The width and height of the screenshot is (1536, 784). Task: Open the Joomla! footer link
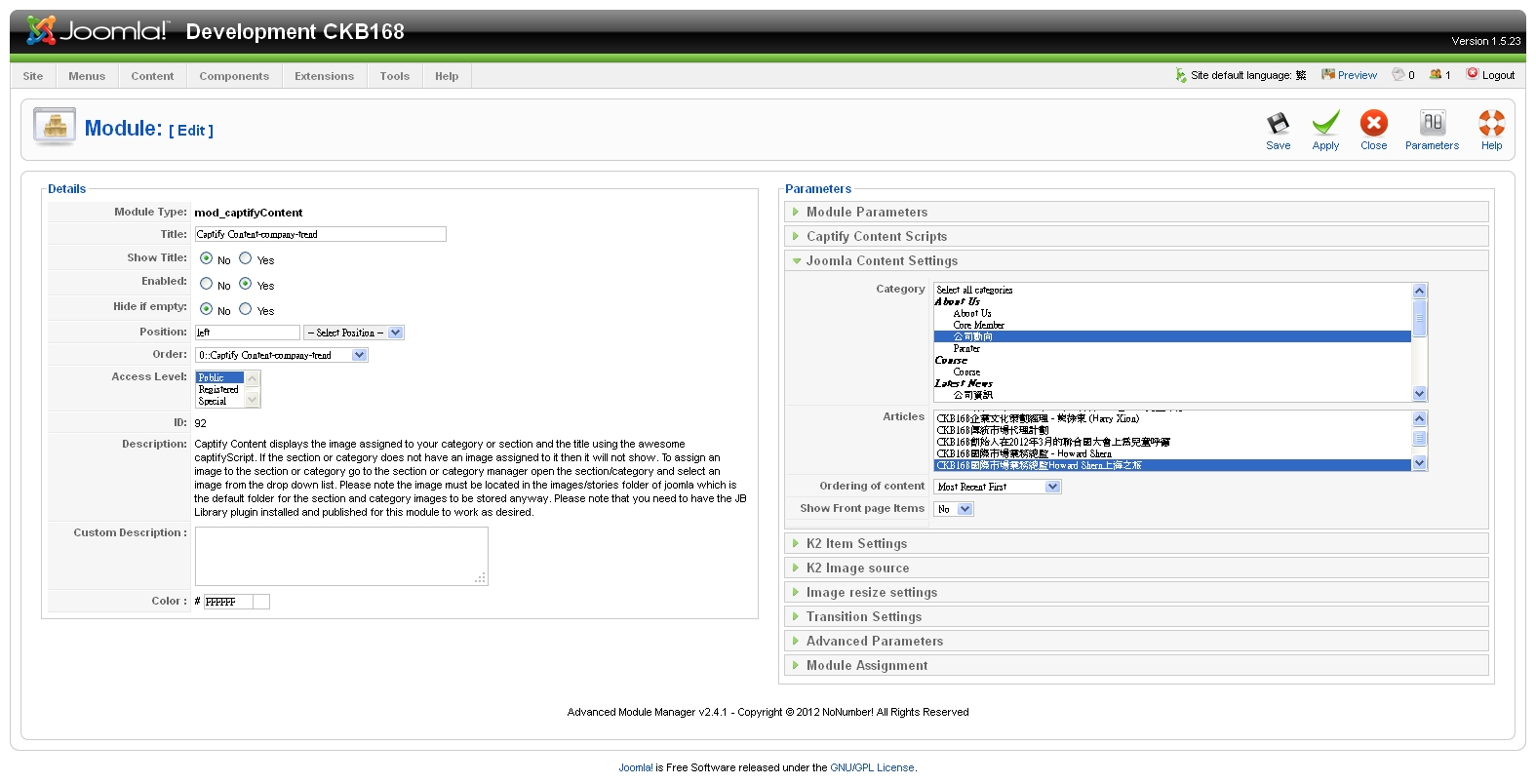[x=636, y=767]
